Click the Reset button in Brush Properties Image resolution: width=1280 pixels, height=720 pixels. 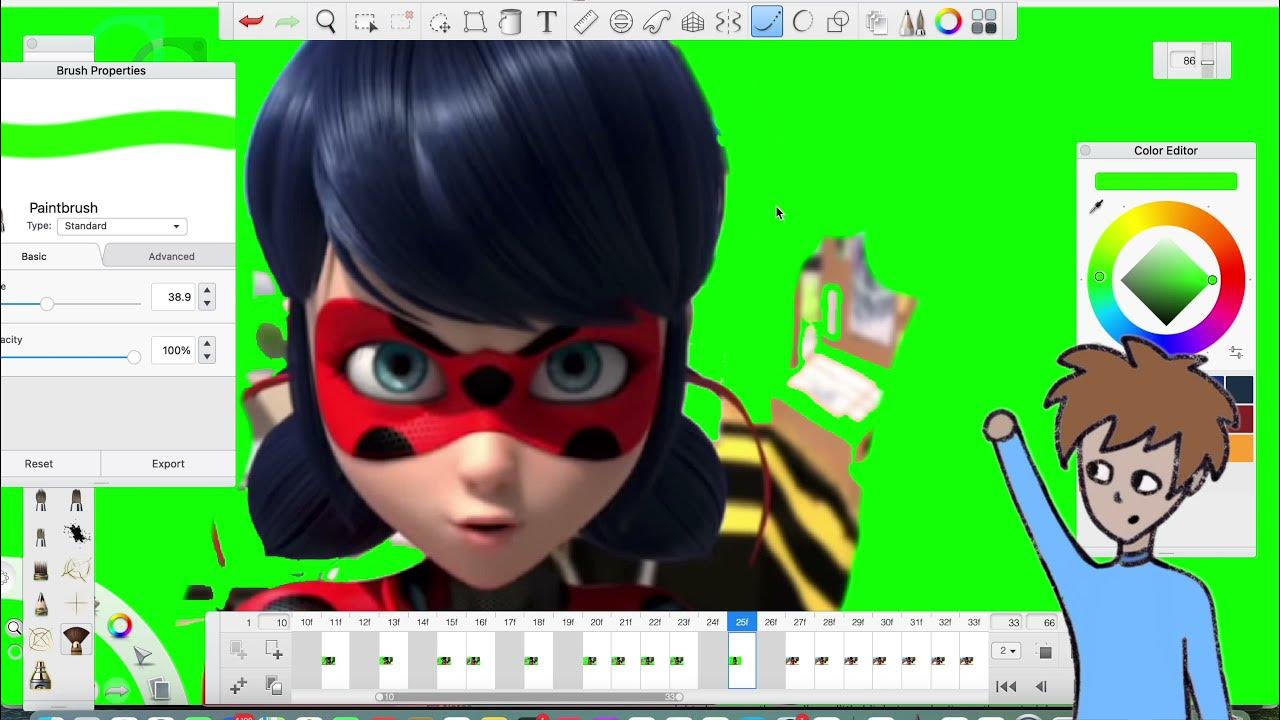coord(39,464)
